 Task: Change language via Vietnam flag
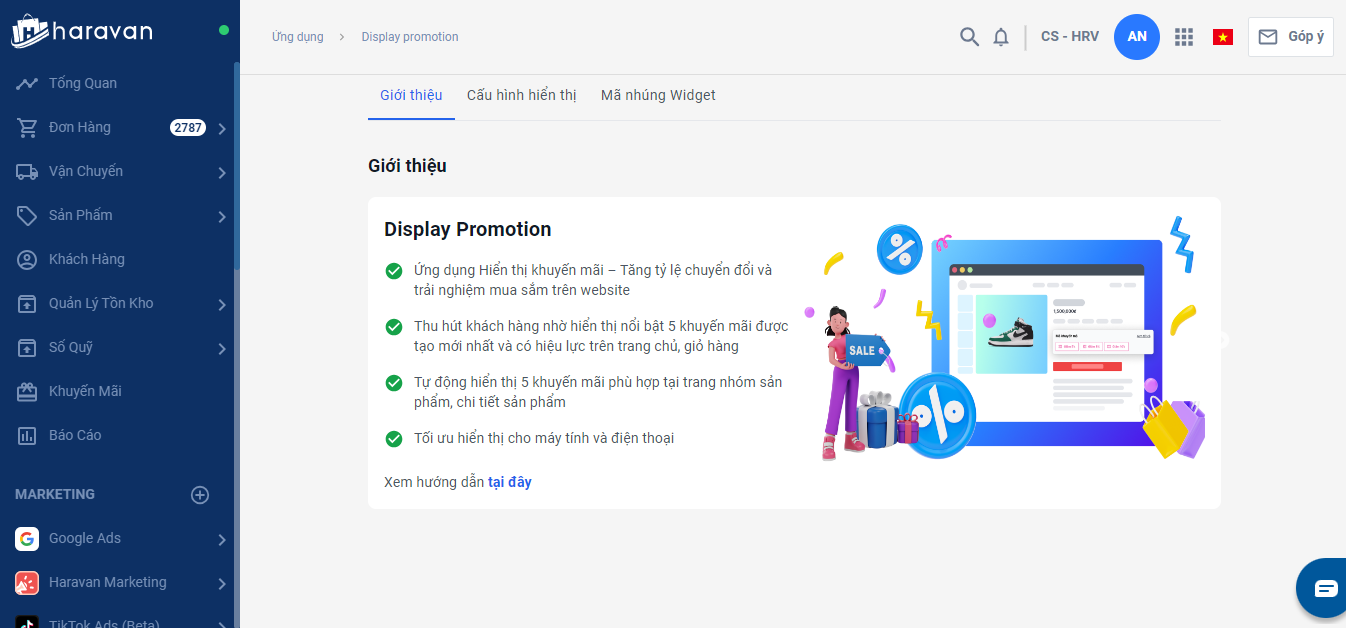(1223, 37)
